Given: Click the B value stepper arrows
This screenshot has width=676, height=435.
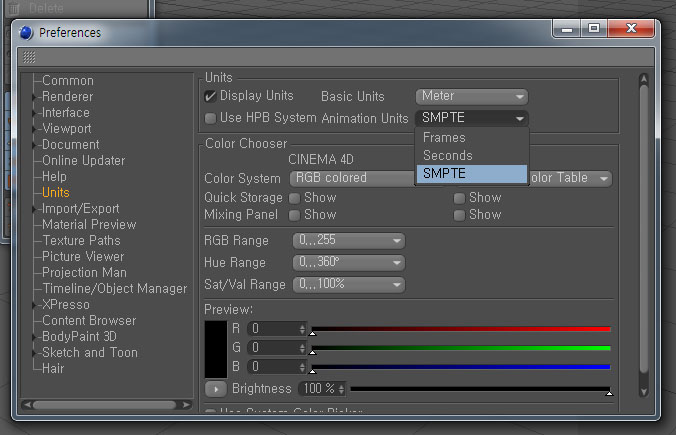Looking at the screenshot, I should pyautogui.click(x=302, y=367).
